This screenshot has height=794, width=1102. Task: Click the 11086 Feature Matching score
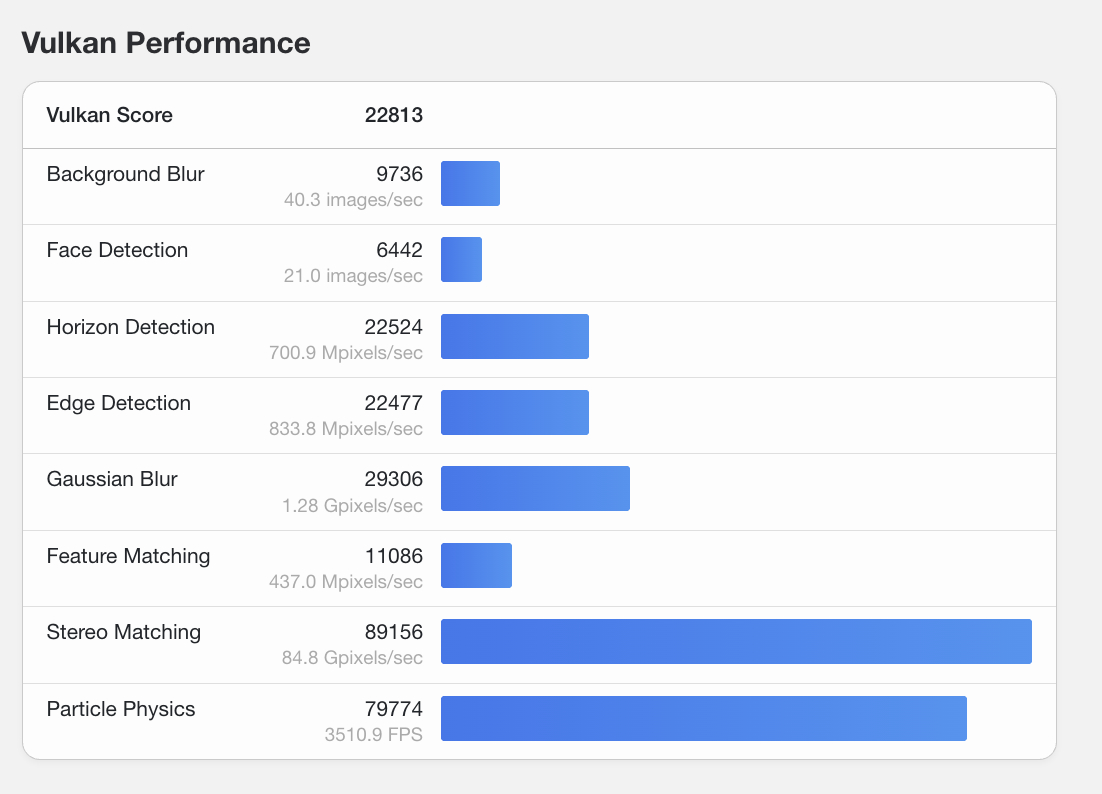[393, 556]
